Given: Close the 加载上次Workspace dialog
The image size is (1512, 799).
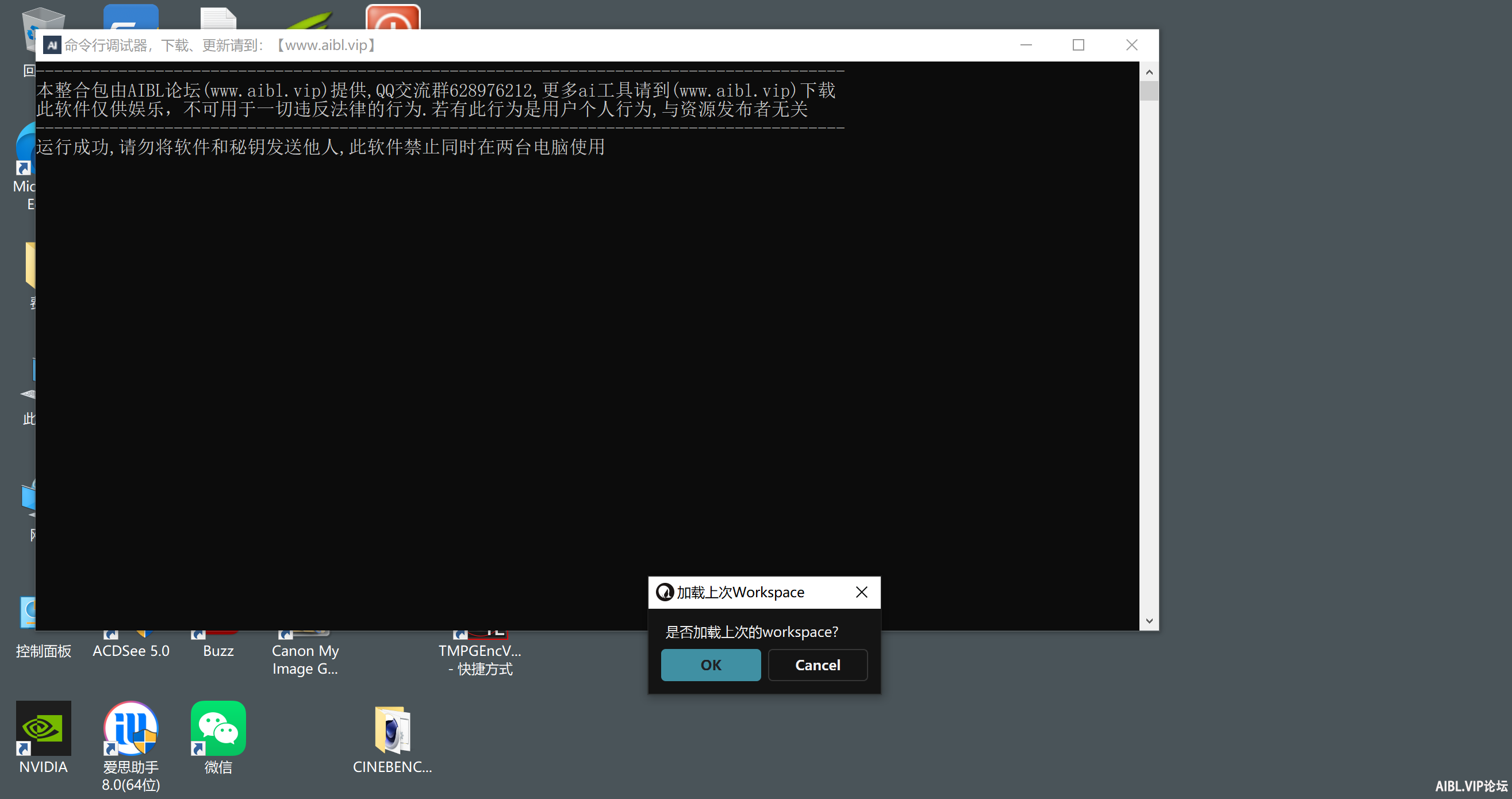Looking at the screenshot, I should point(861,591).
